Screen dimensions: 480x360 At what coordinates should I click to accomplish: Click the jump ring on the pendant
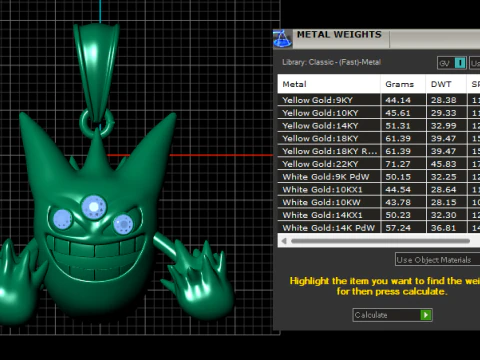tap(97, 123)
